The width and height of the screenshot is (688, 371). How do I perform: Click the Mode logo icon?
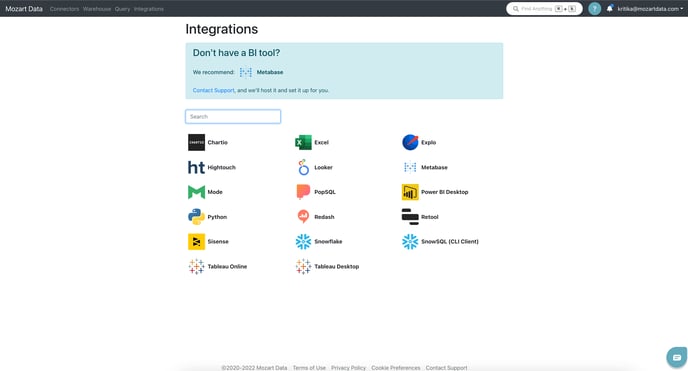coord(196,192)
